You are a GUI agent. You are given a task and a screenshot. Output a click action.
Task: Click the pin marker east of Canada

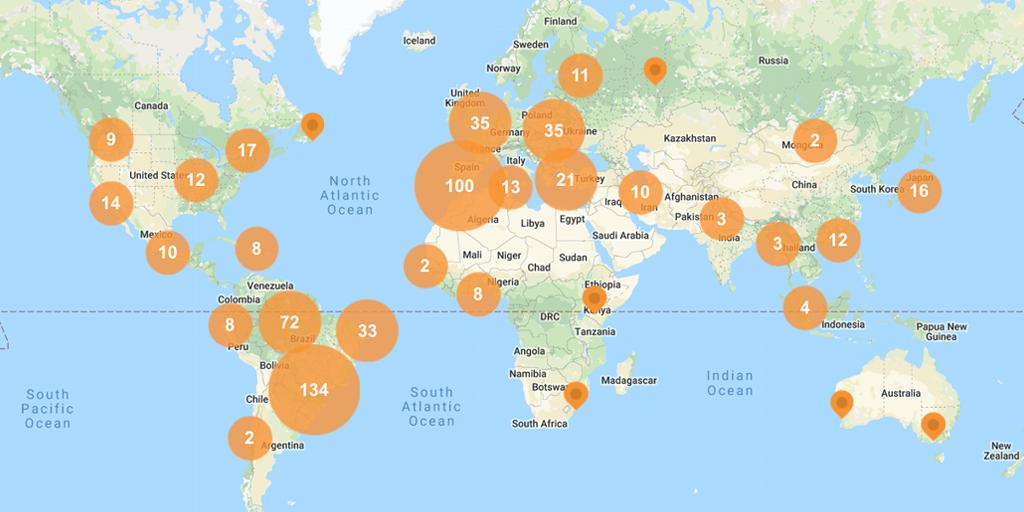pos(312,125)
